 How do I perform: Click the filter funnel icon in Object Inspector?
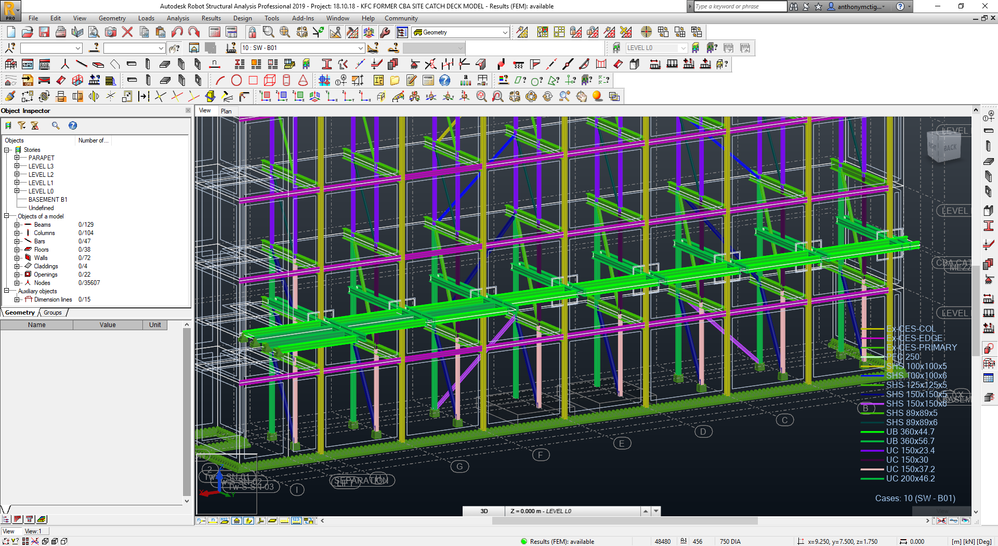[22, 125]
